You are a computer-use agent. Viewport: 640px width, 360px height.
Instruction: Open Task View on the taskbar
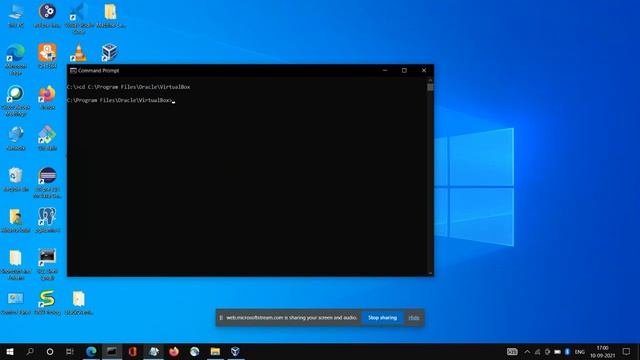(x=70, y=351)
